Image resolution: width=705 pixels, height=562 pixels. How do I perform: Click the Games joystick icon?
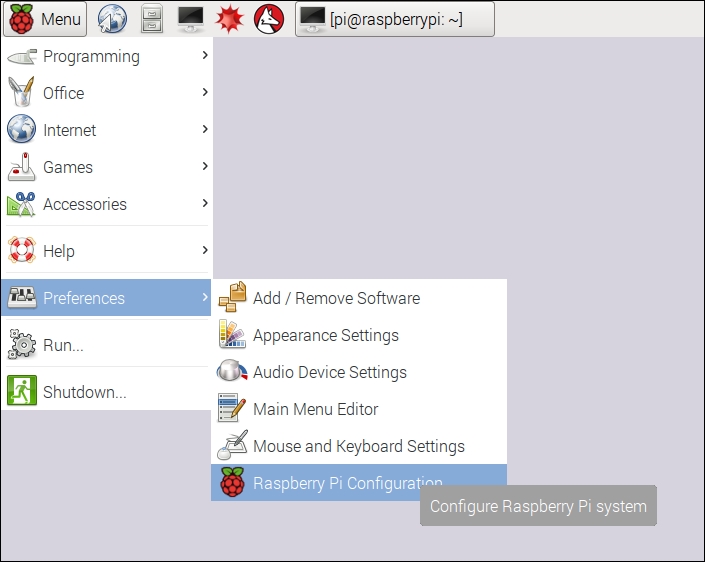[21, 167]
